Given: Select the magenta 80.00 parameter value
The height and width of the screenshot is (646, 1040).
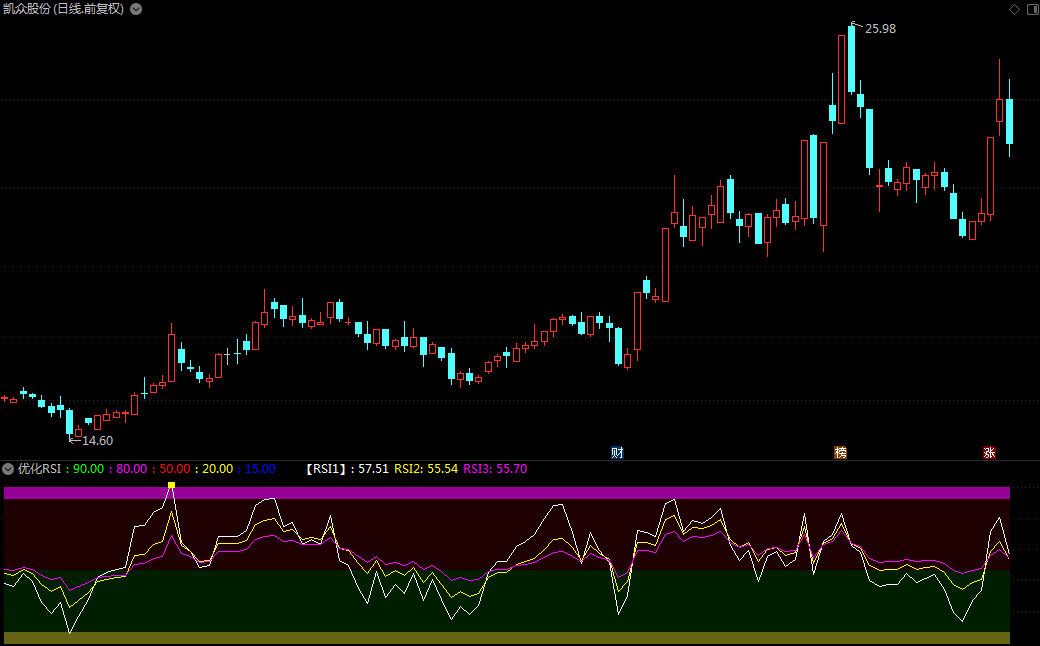Looking at the screenshot, I should click(131, 468).
